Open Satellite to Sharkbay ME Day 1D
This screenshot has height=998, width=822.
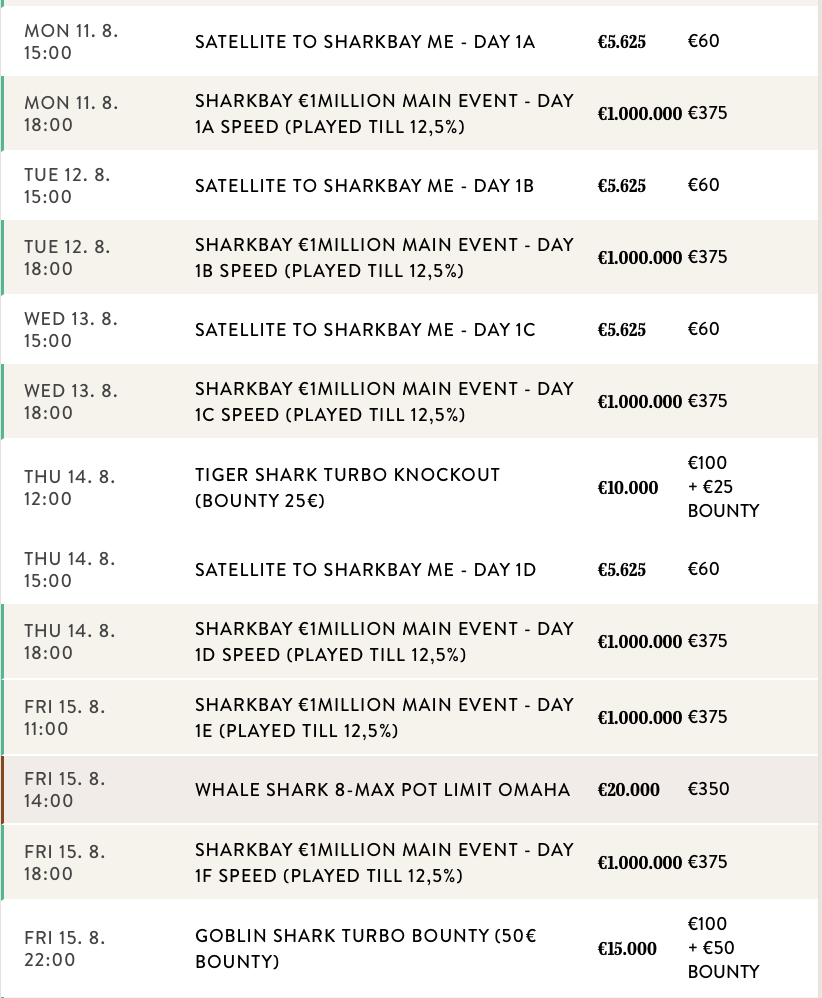tap(365, 570)
